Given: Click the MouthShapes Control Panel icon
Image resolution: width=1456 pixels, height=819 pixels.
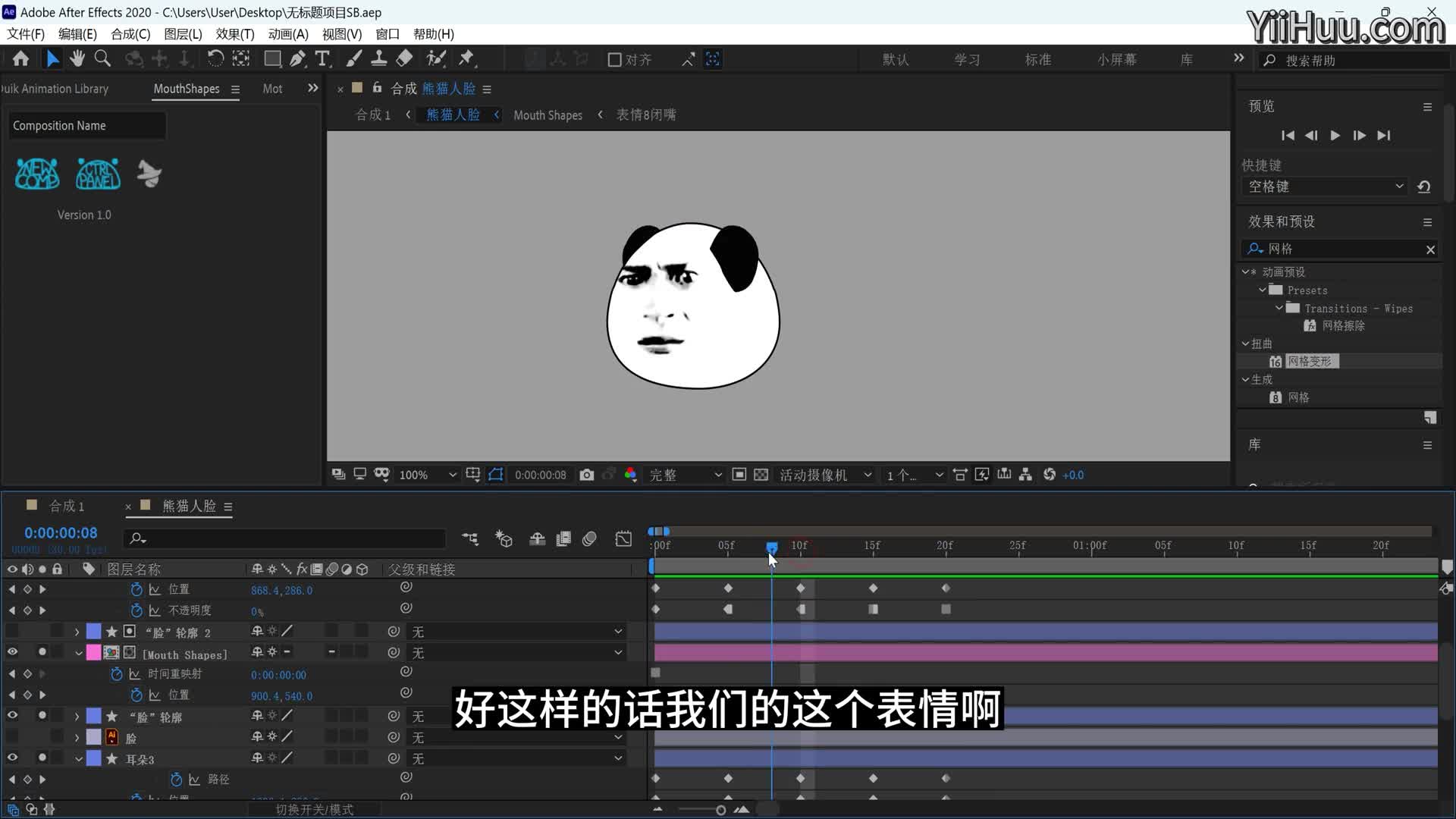Looking at the screenshot, I should 98,174.
